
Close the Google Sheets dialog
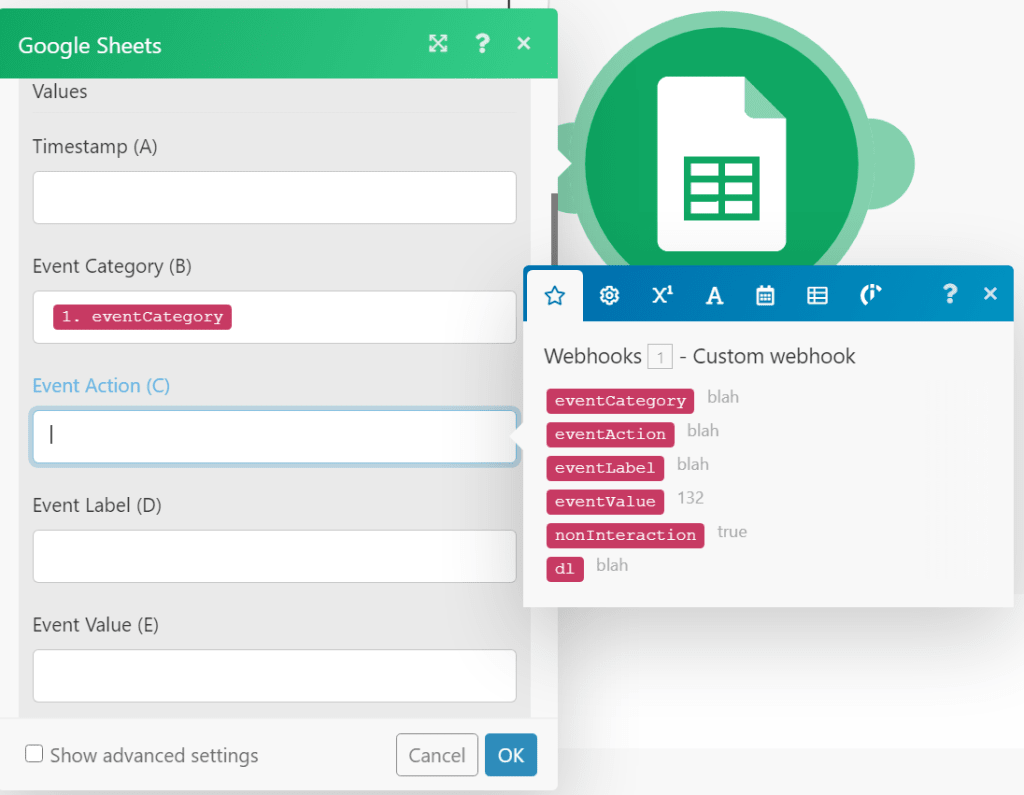click(524, 44)
